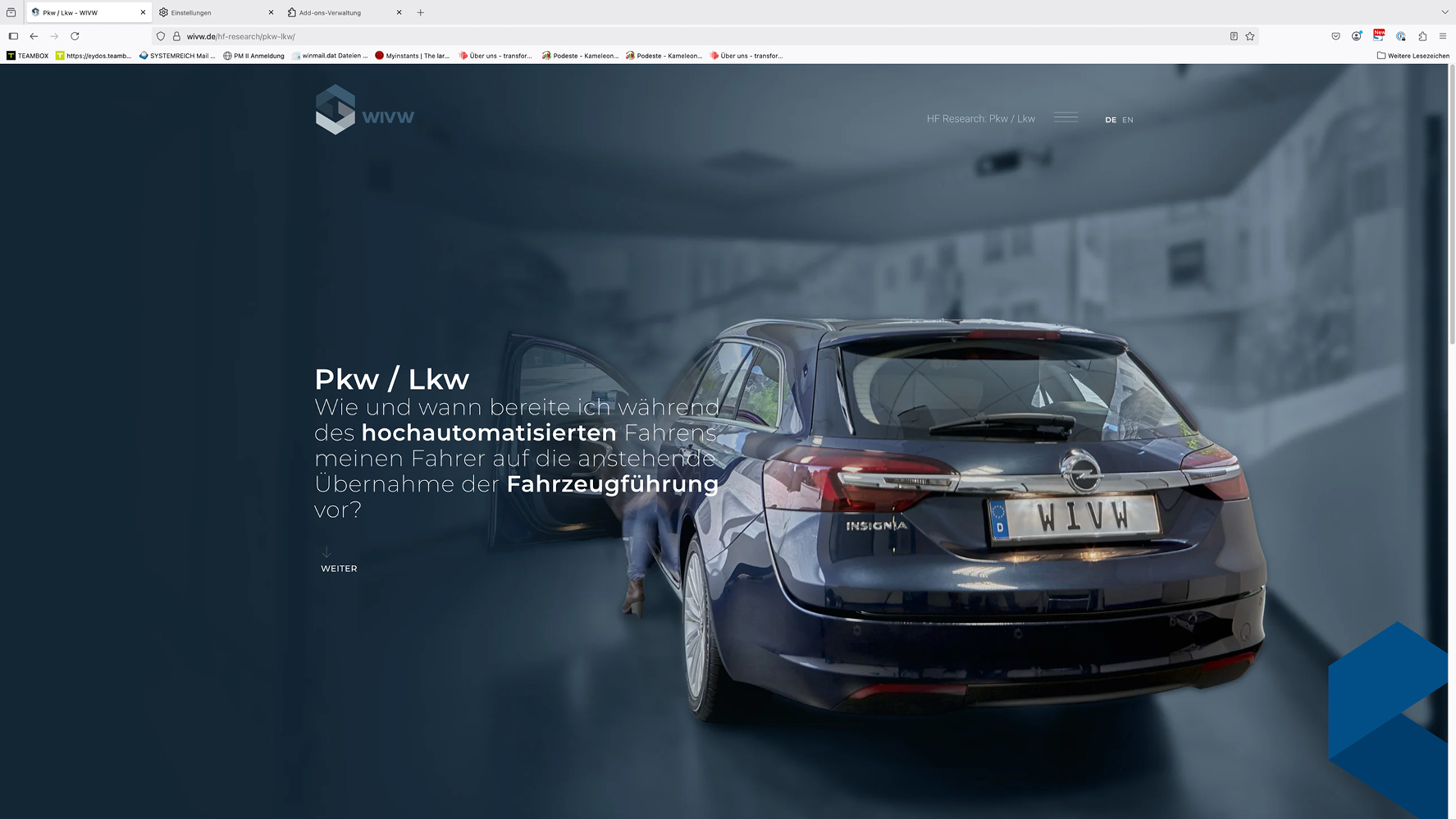Expand the Weitere Lesezeichen bookmarks folder

[x=1413, y=56]
